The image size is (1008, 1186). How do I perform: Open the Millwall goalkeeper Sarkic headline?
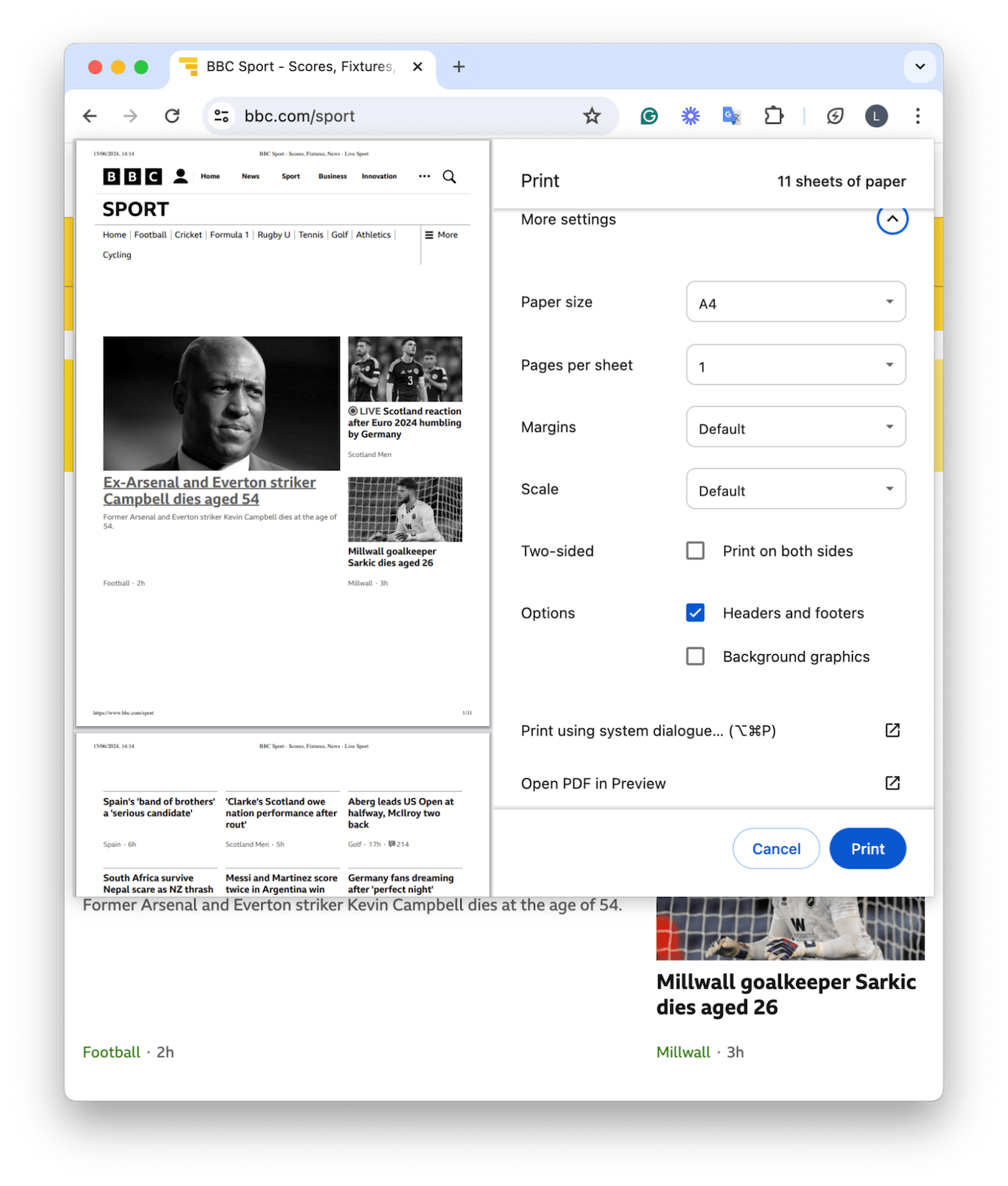tap(786, 994)
